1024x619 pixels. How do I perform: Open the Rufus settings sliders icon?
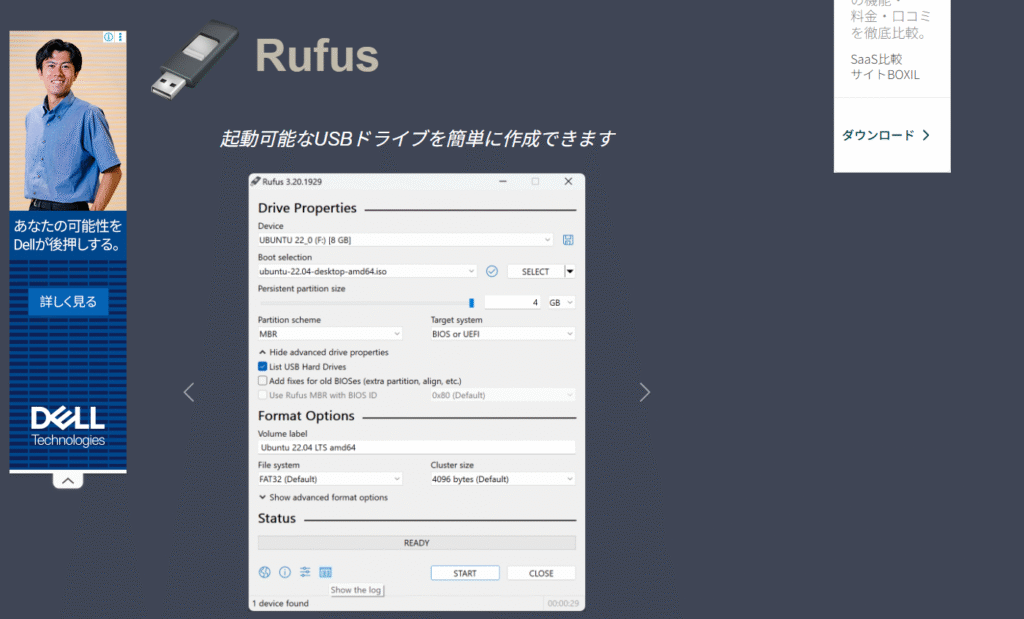click(x=305, y=573)
